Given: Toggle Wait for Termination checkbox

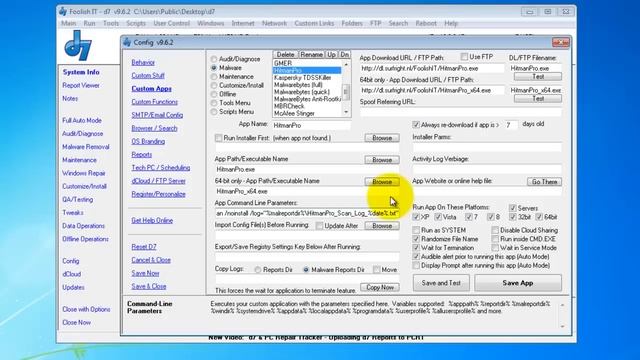Looking at the screenshot, I should pos(416,248).
